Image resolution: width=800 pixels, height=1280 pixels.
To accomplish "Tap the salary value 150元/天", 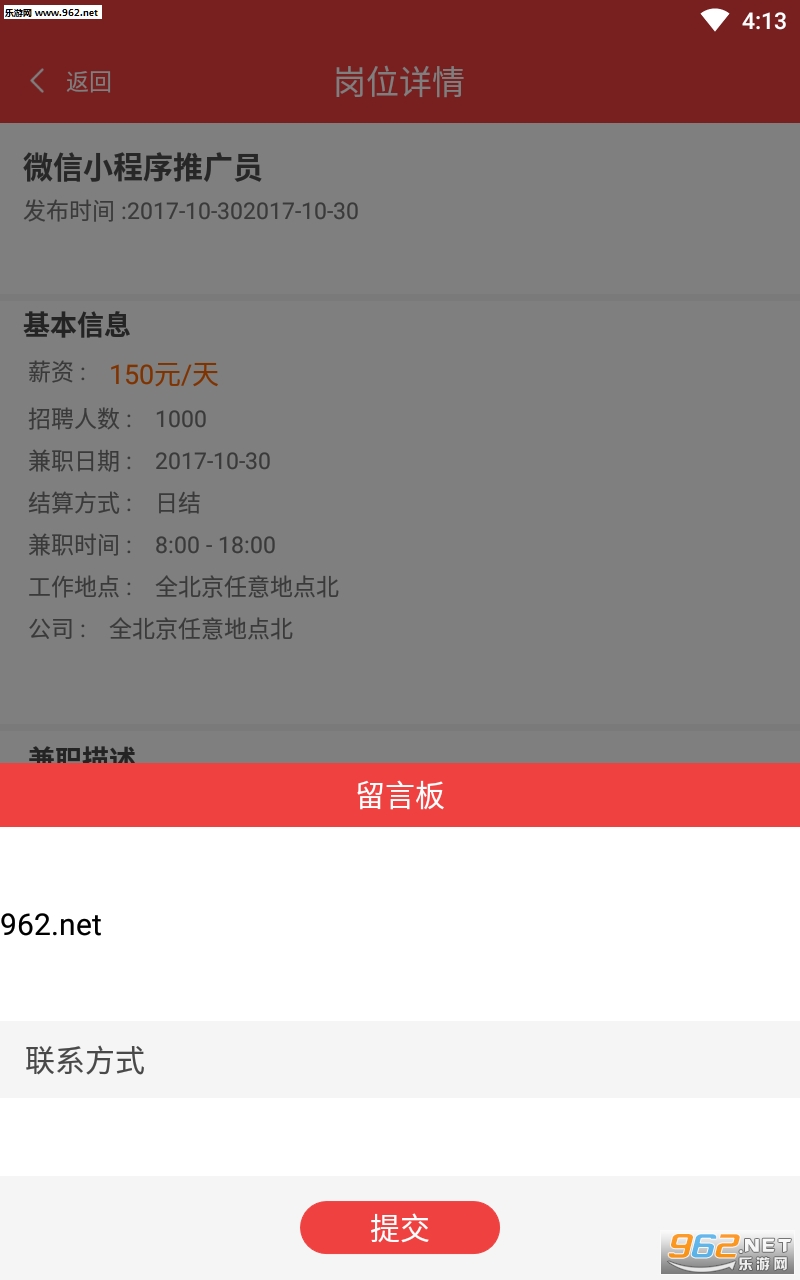I will 164,375.
